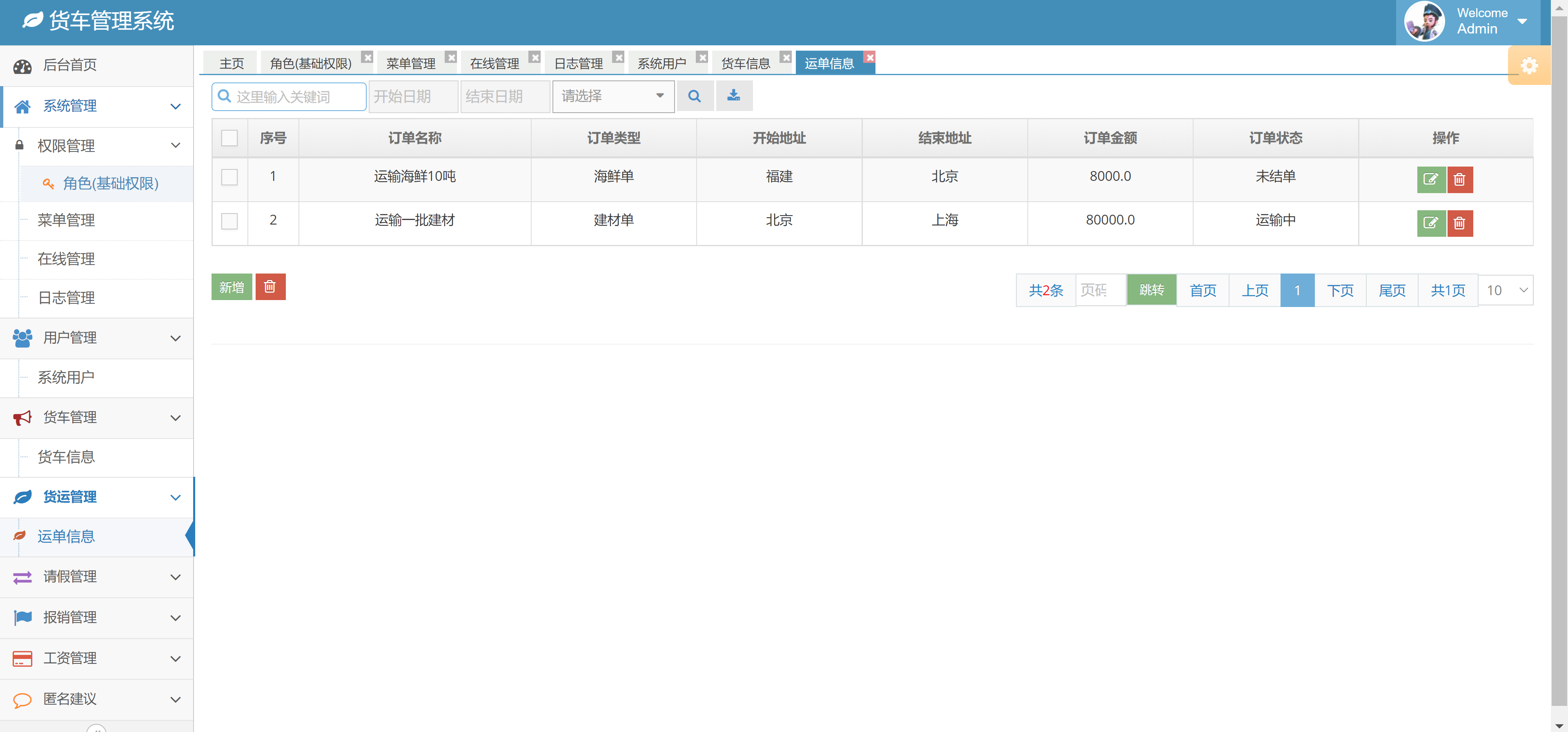1568x732 pixels.
Task: Select the search magnifier icon
Action: click(695, 96)
